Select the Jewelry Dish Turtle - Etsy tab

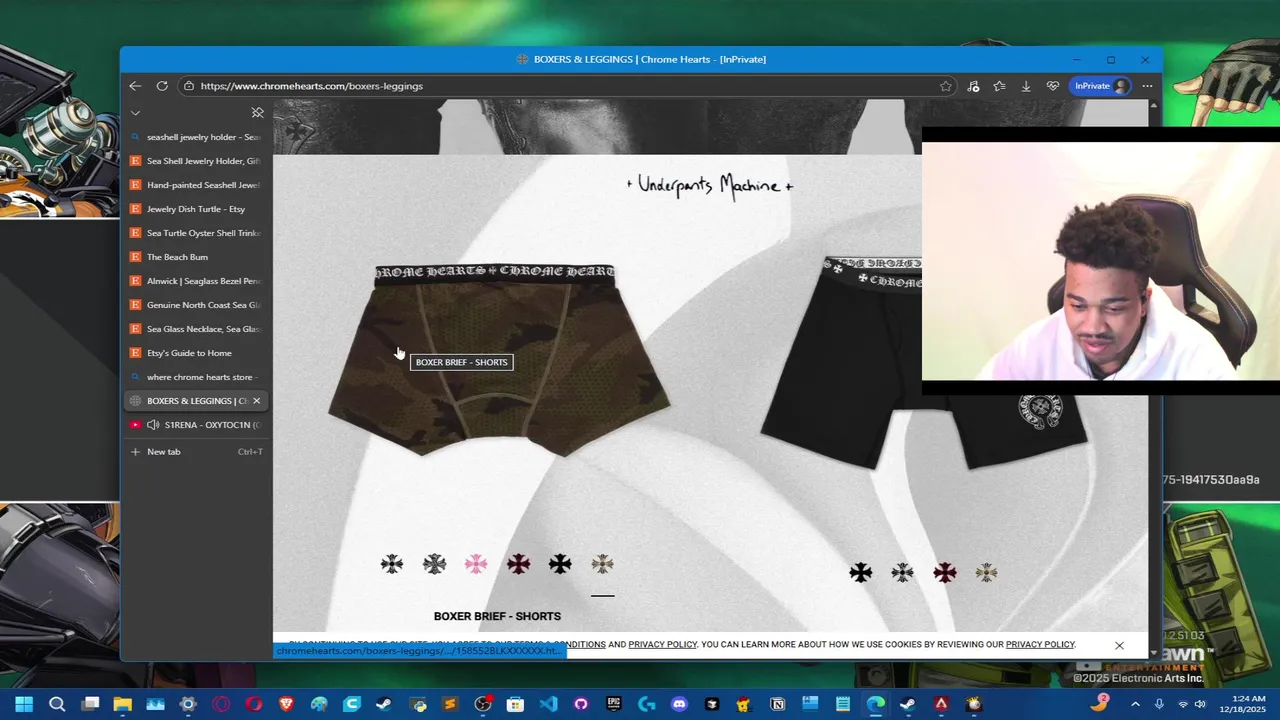196,209
